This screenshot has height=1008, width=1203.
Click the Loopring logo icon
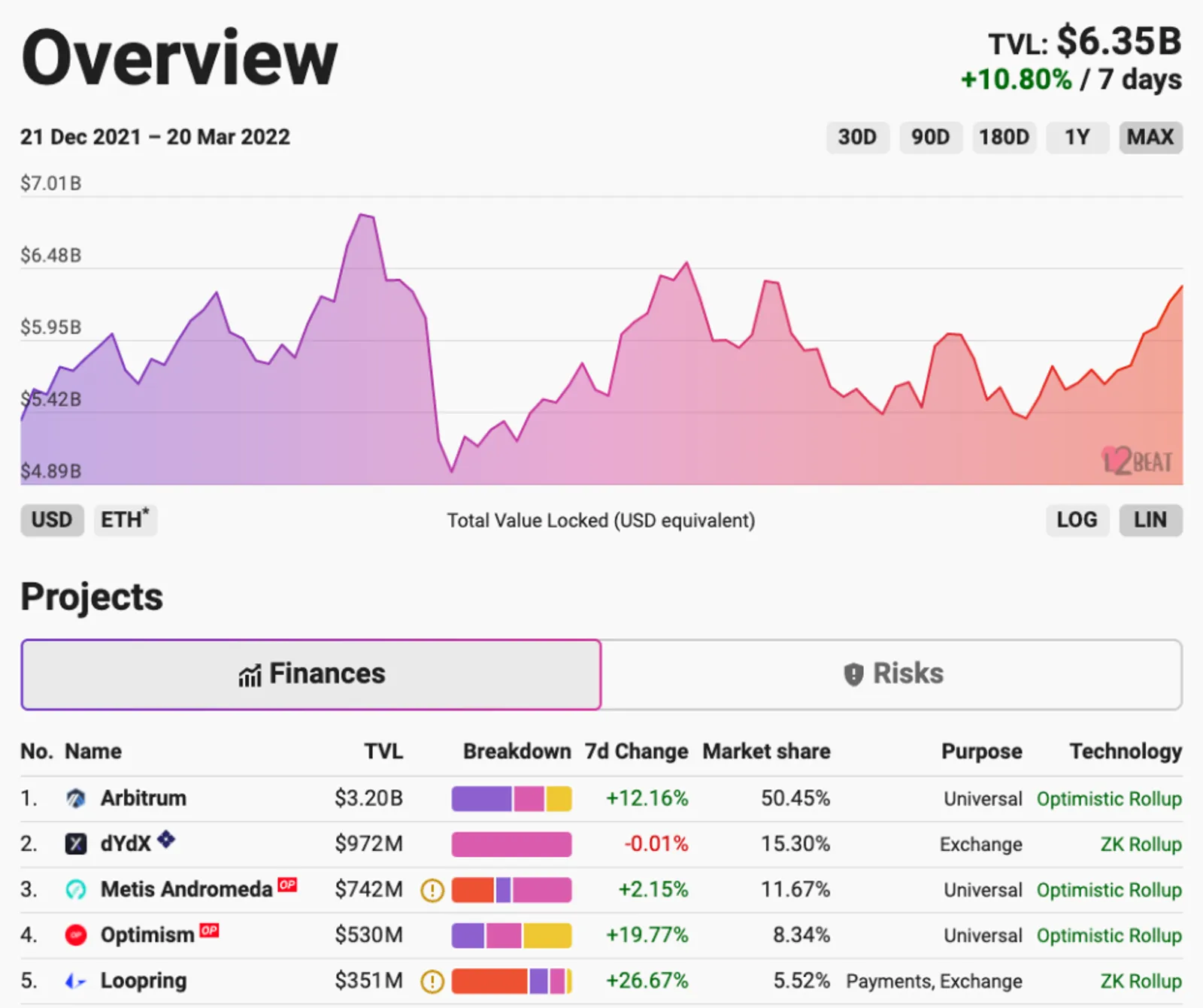tap(75, 981)
